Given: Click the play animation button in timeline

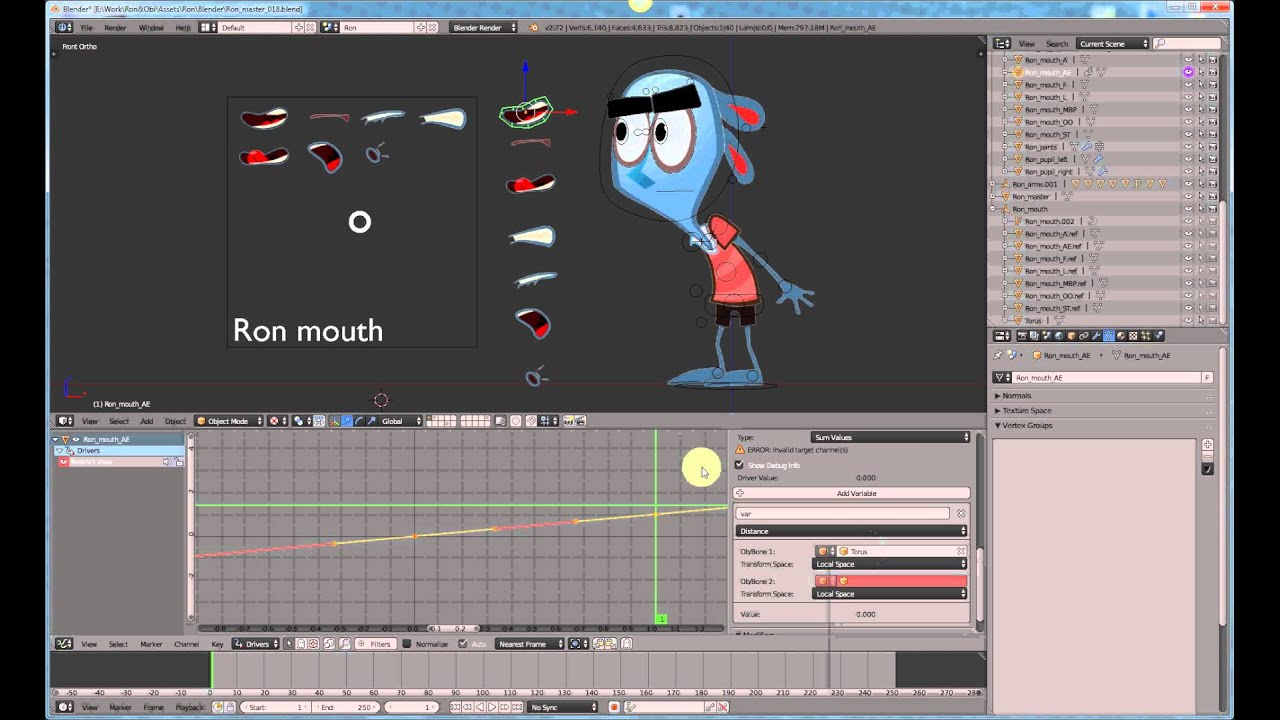Looking at the screenshot, I should tap(492, 707).
